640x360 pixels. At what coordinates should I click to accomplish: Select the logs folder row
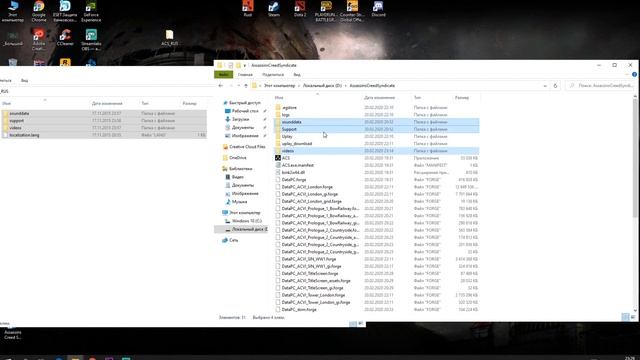pyautogui.click(x=376, y=115)
